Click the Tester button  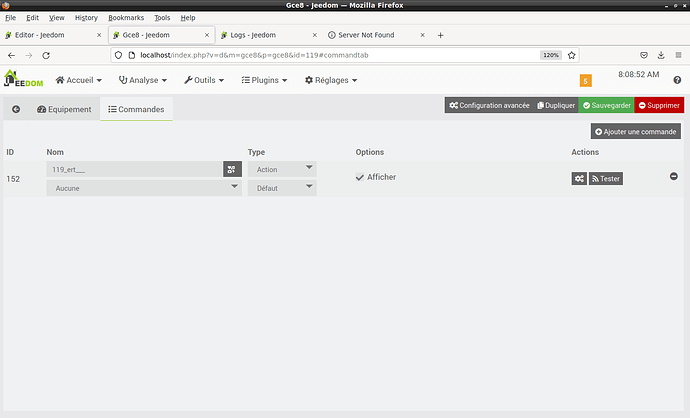(606, 179)
